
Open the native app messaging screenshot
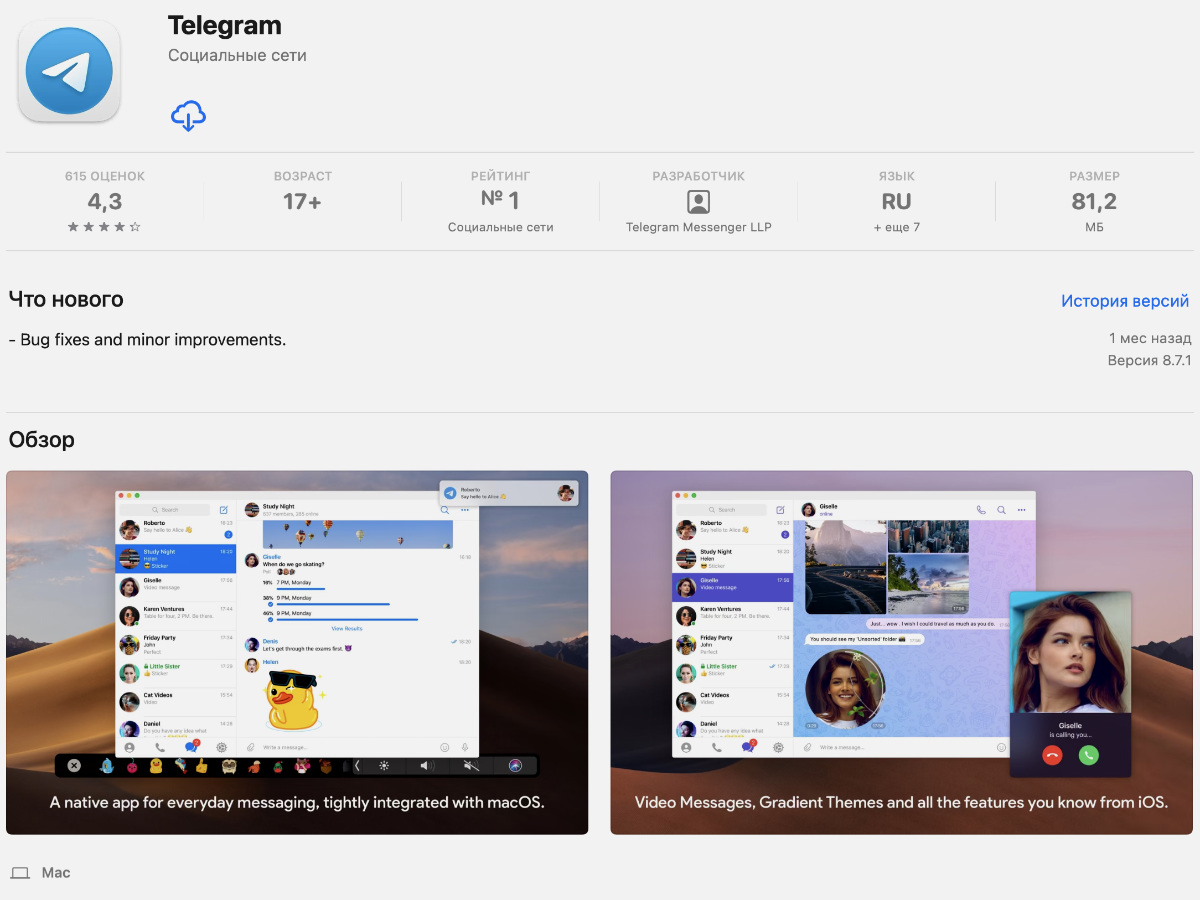297,653
